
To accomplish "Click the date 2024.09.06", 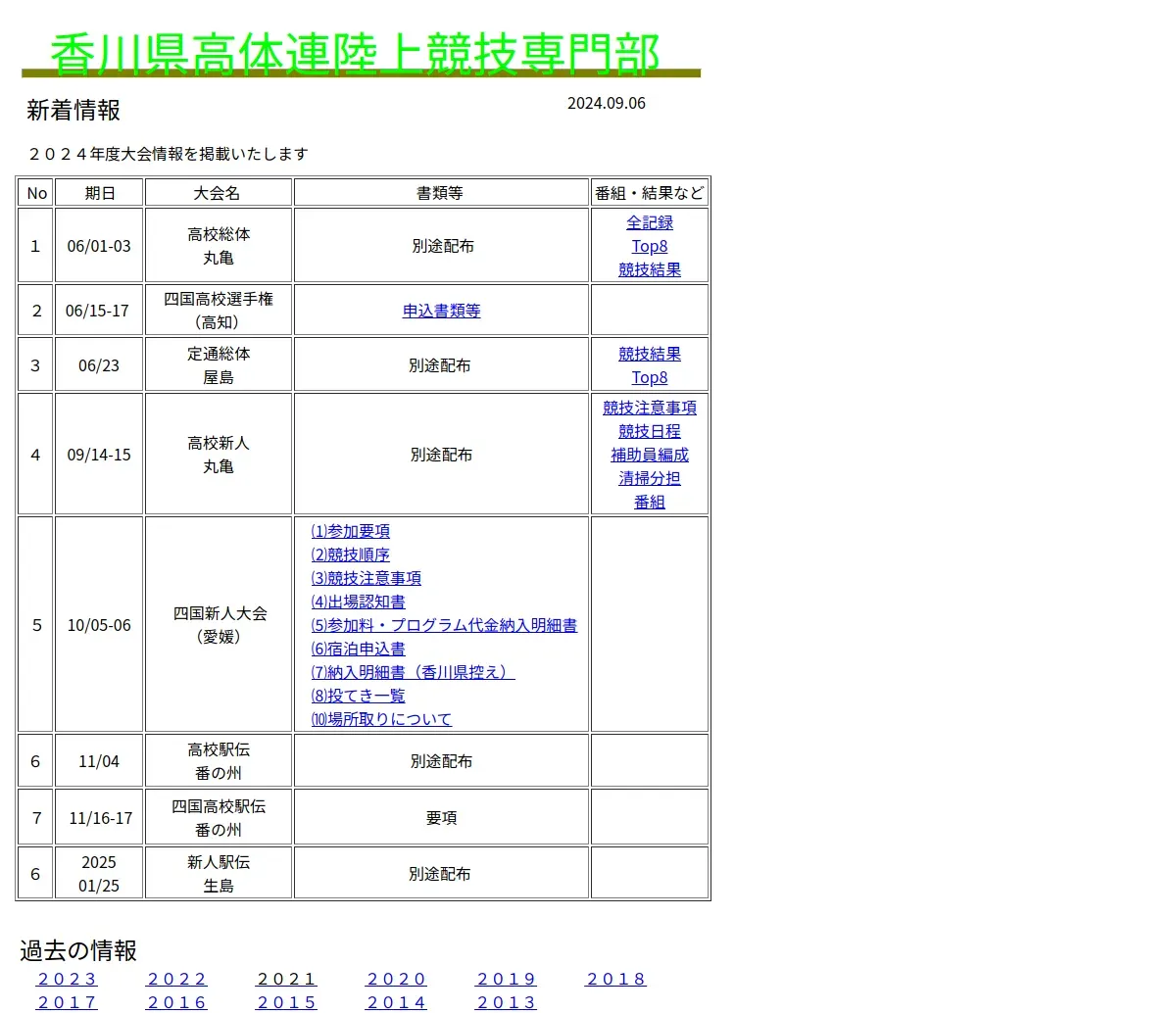I will (607, 103).
